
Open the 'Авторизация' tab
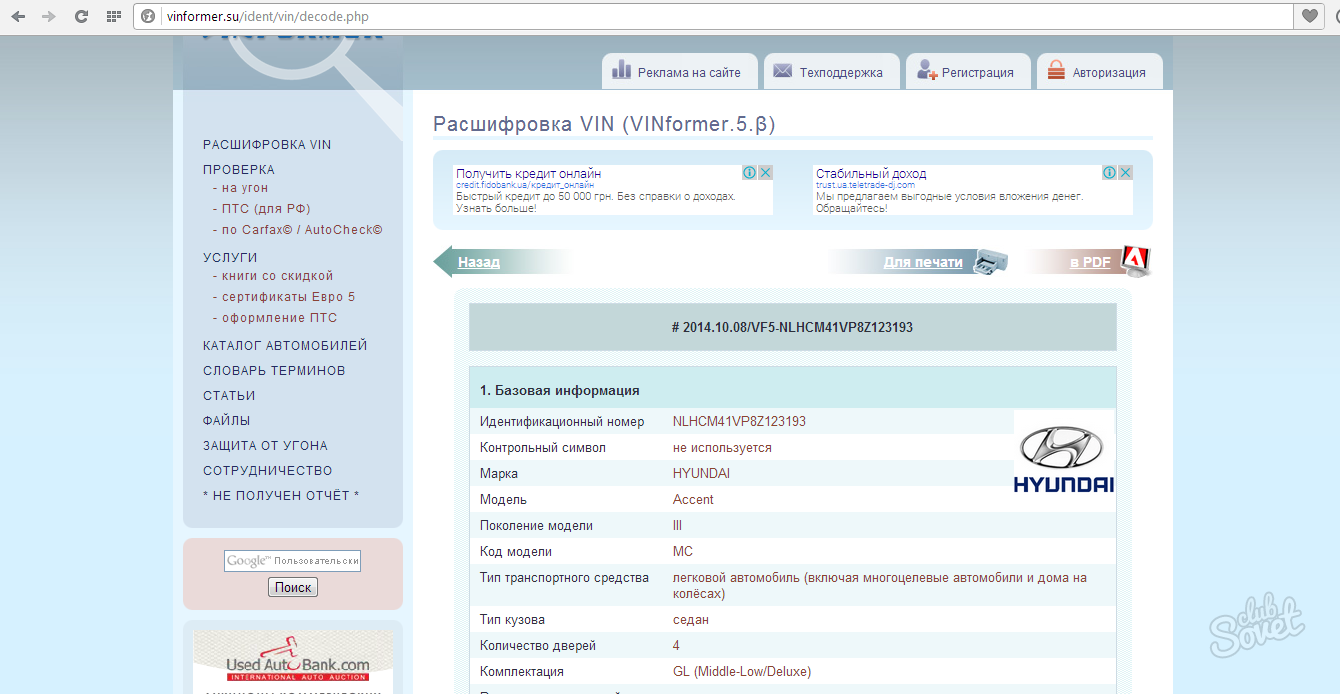[x=1098, y=72]
